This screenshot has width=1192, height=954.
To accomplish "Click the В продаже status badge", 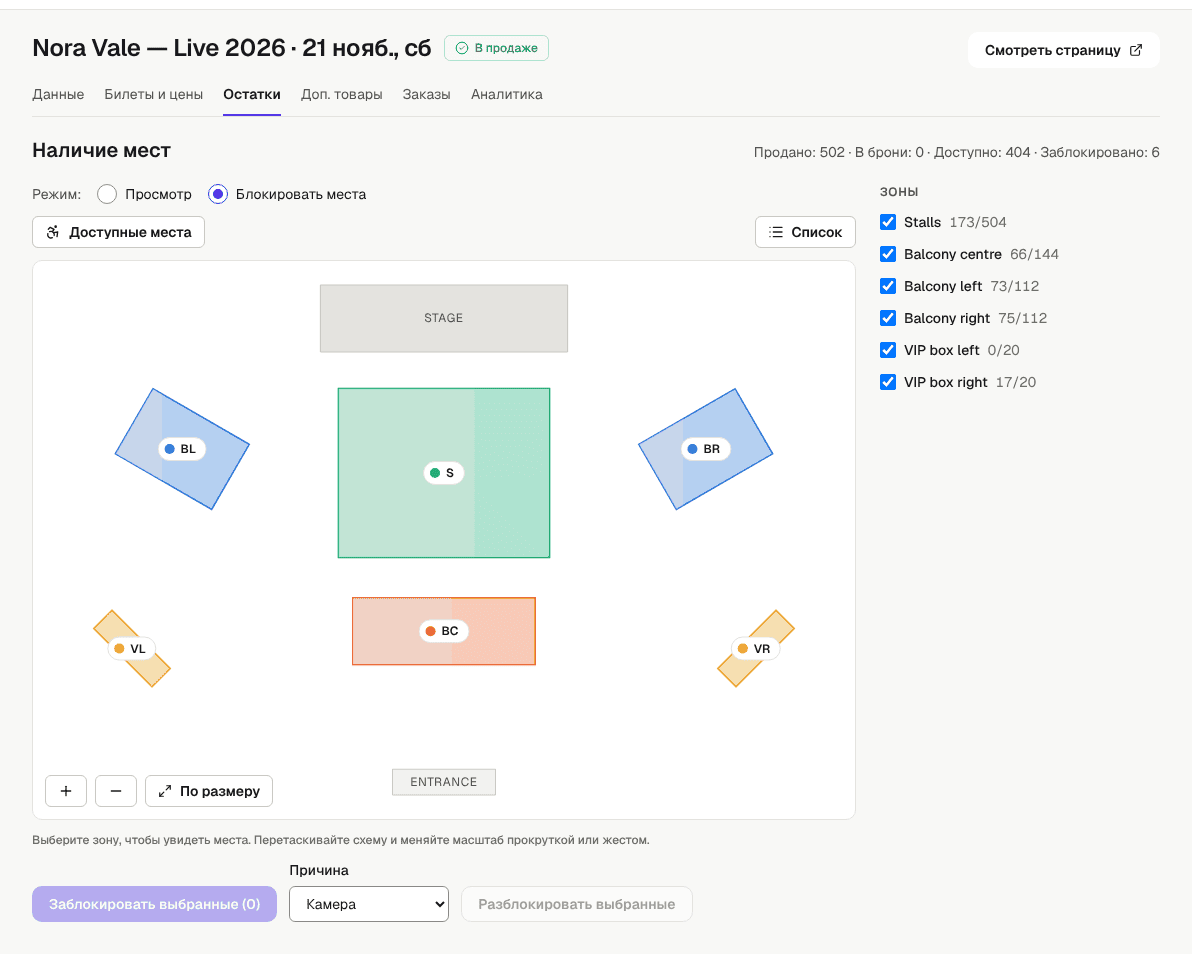I will coord(496,48).
